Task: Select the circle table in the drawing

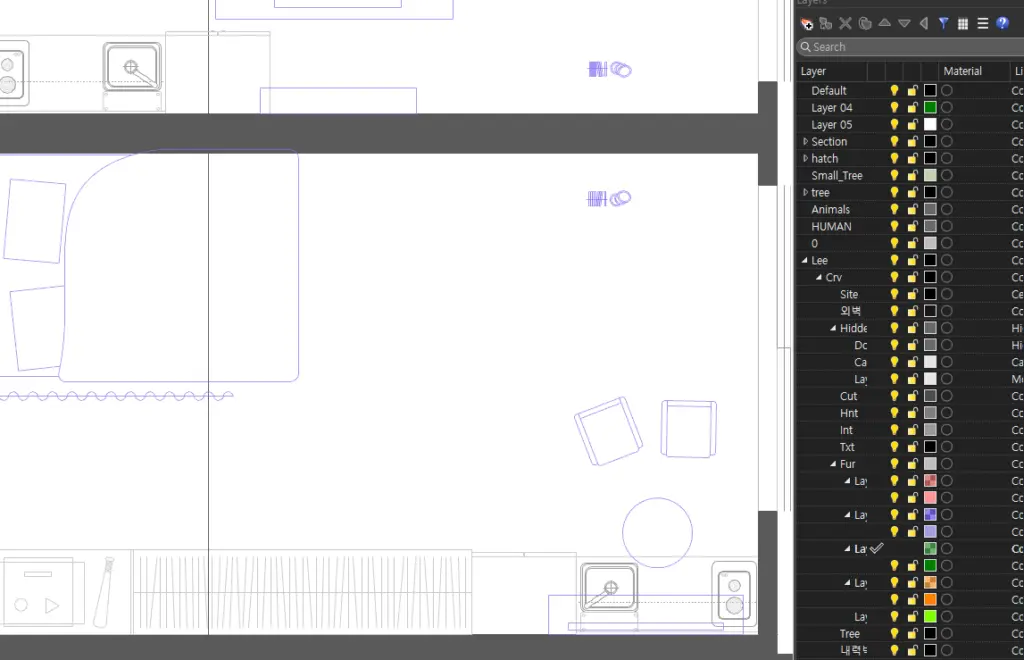Action: pyautogui.click(x=658, y=533)
